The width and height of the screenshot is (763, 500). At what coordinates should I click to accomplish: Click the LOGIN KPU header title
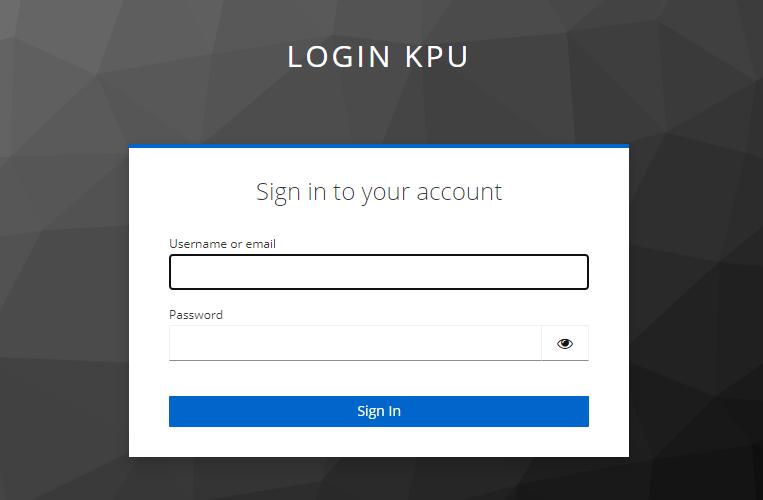click(378, 56)
